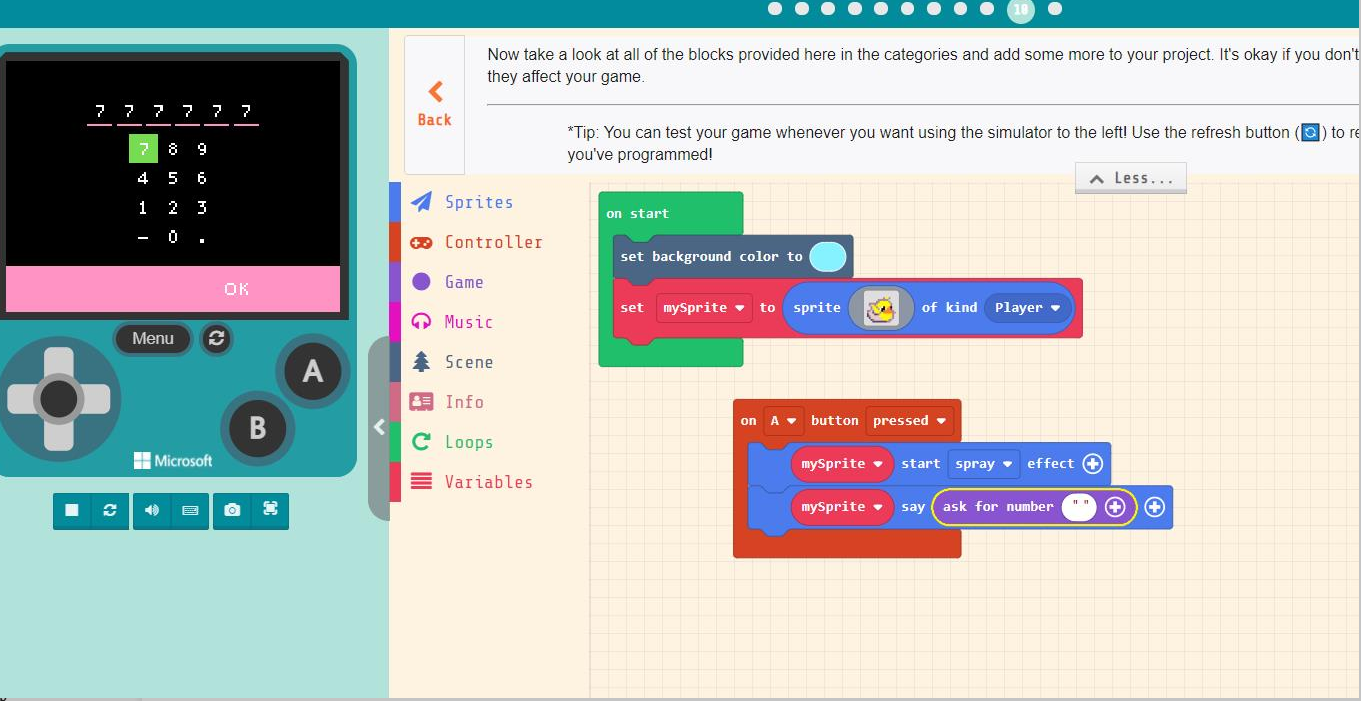Collapse the toolbox with the Less button

point(1130,177)
